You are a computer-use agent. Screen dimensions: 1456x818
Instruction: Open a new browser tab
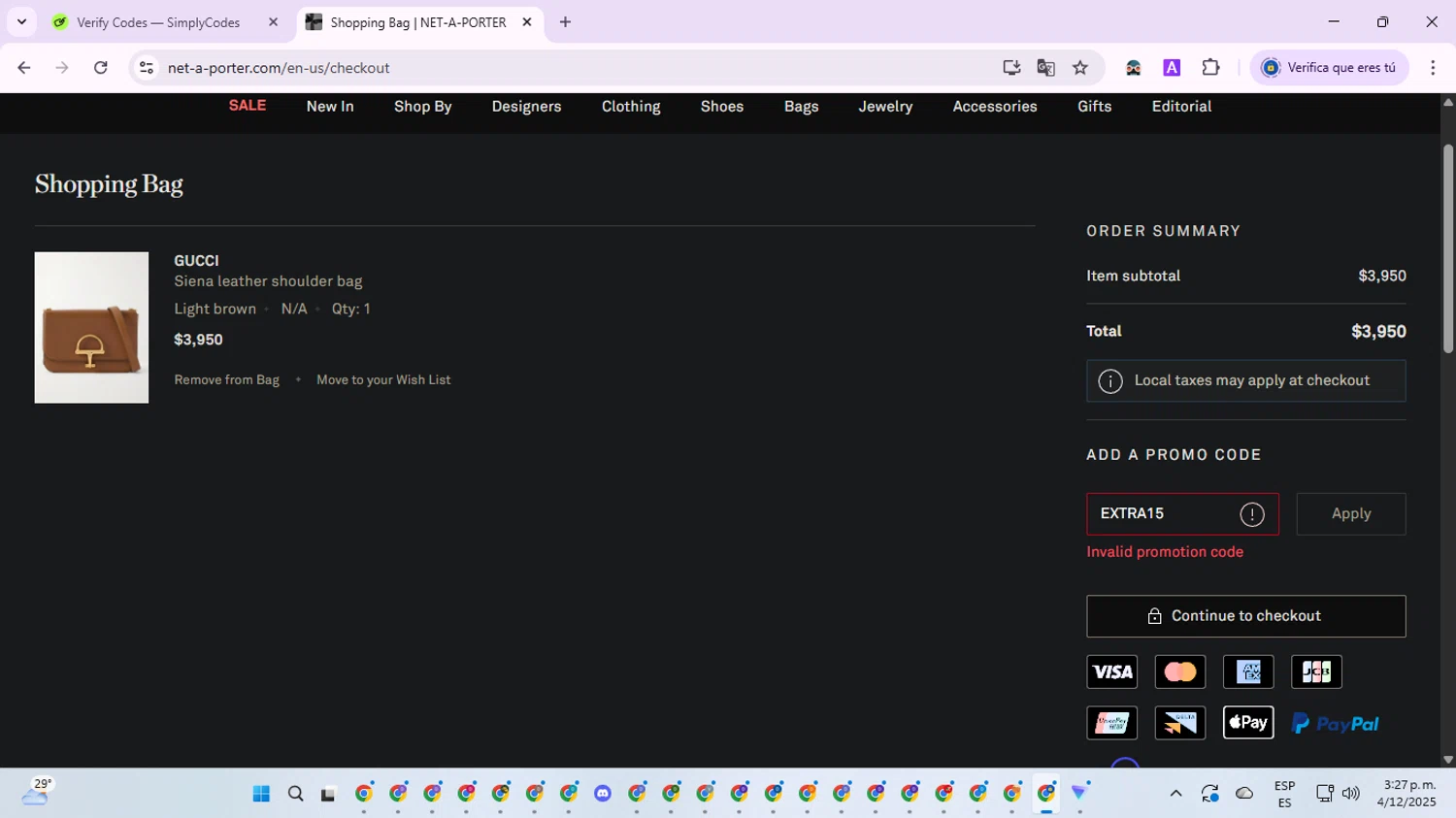coord(565,22)
